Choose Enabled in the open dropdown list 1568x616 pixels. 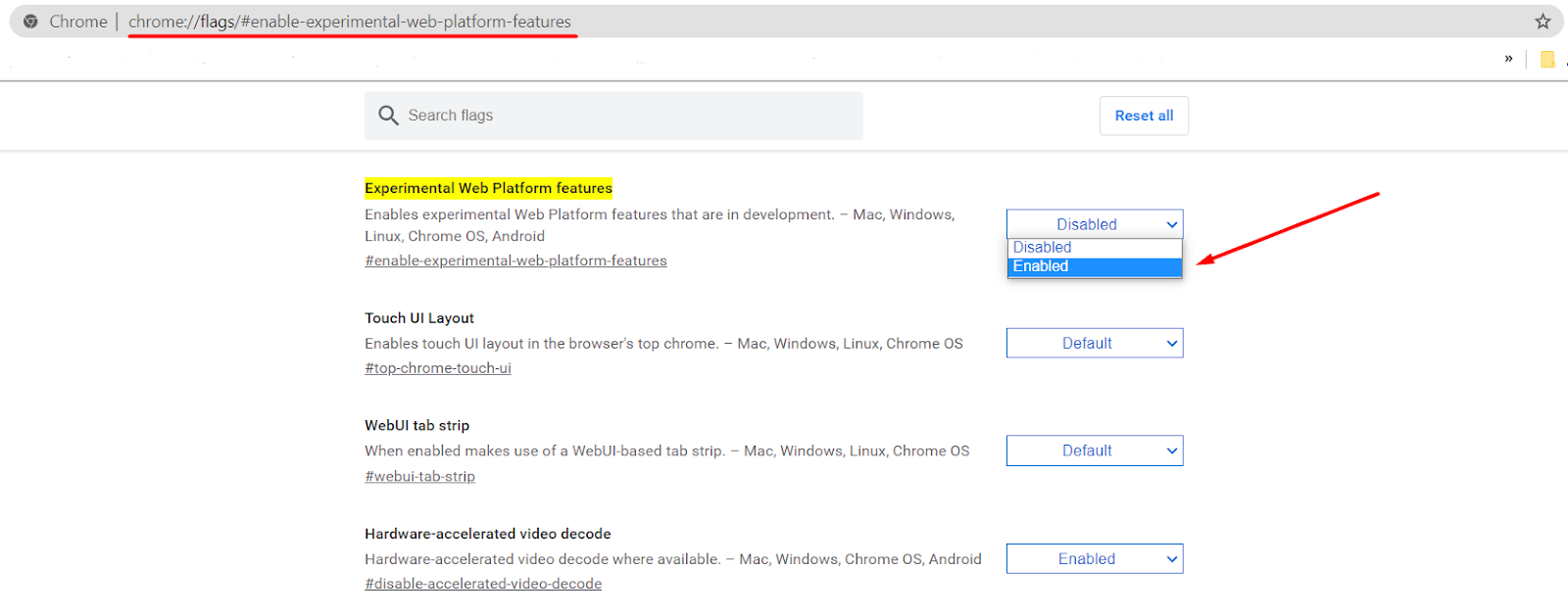click(x=1095, y=266)
